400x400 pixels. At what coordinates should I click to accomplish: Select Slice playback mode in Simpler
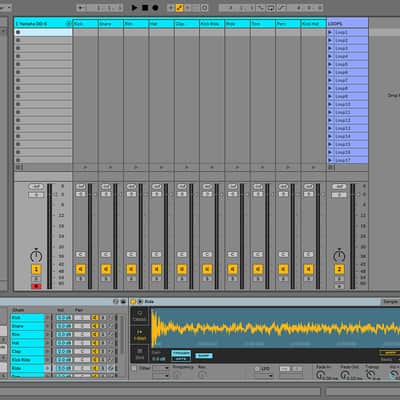coord(140,354)
